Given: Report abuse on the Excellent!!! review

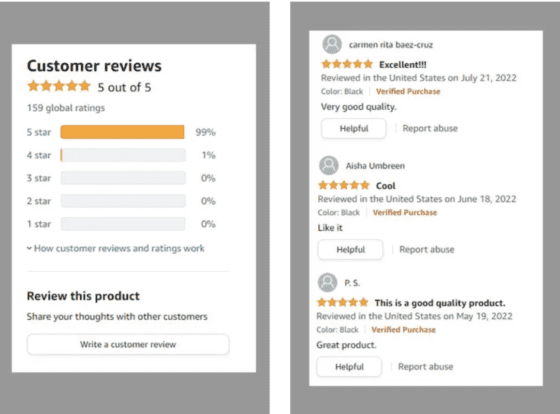Looking at the screenshot, I should click(430, 128).
